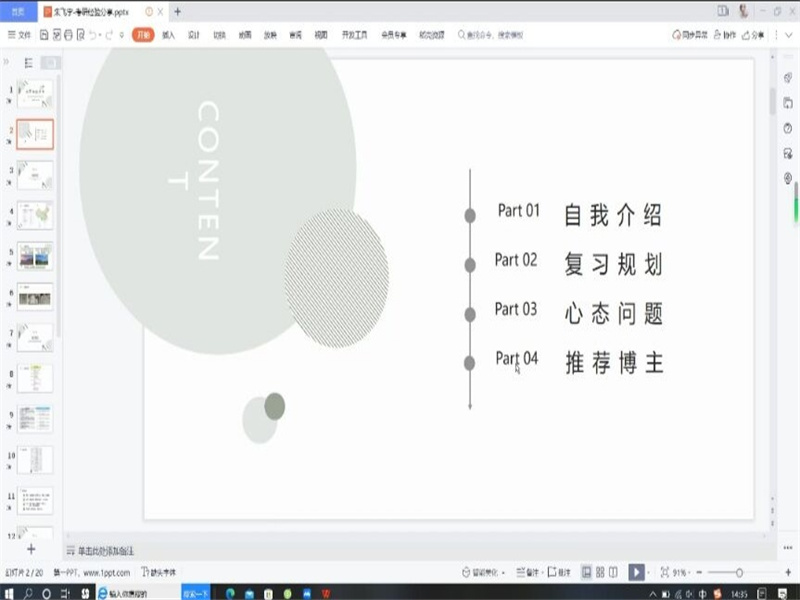This screenshot has width=800, height=600.
Task: Click the undo arrow icon
Action: point(94,35)
